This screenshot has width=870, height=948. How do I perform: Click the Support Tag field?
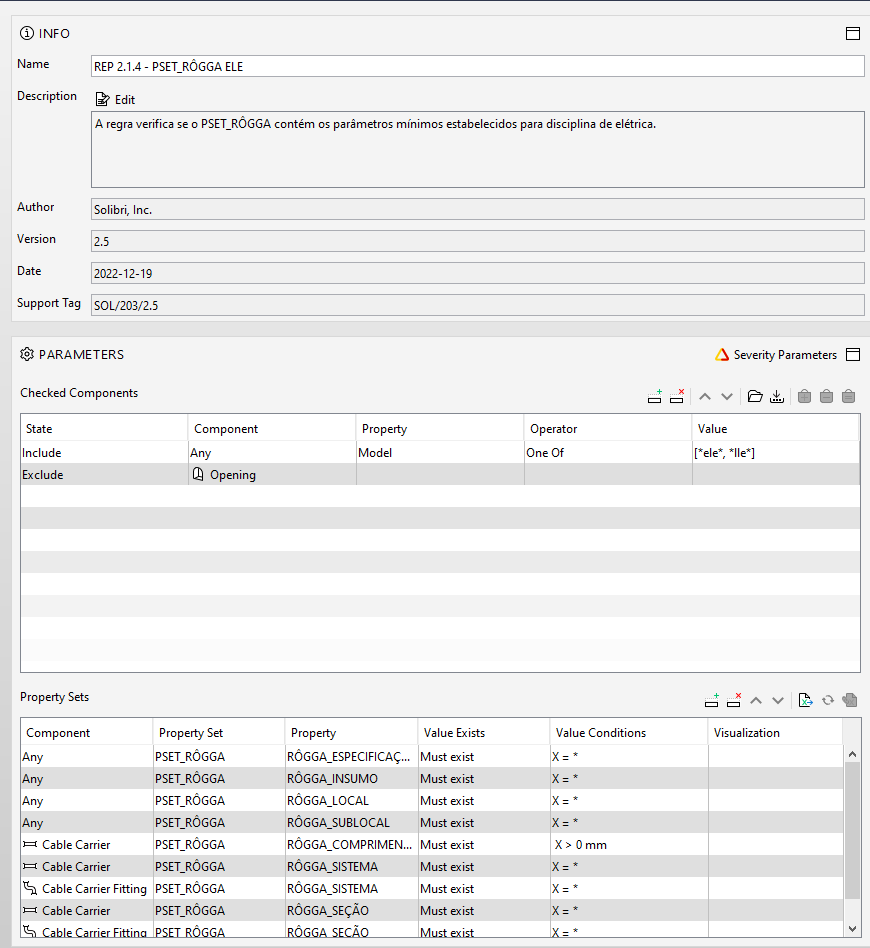pos(478,305)
